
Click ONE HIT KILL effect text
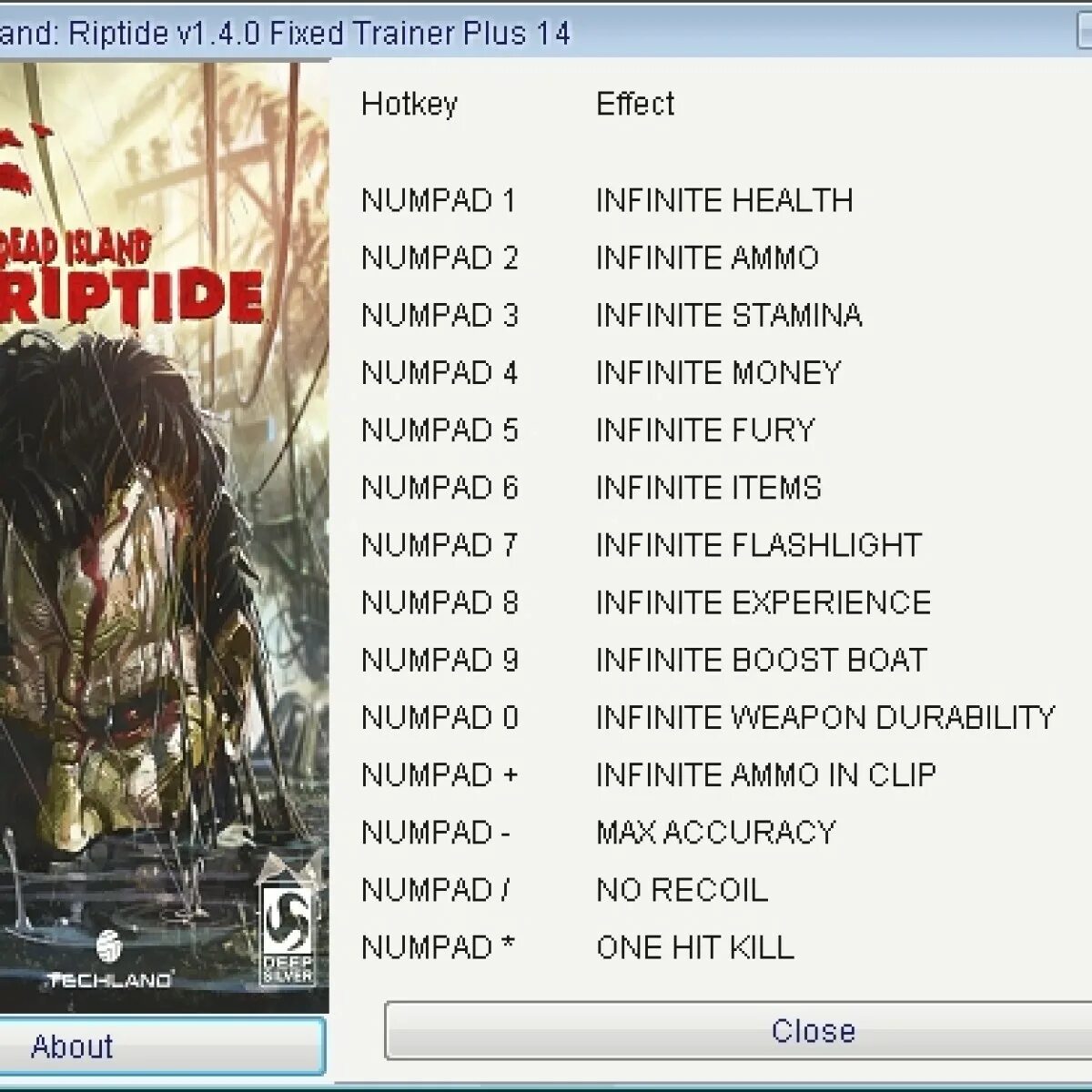click(695, 946)
